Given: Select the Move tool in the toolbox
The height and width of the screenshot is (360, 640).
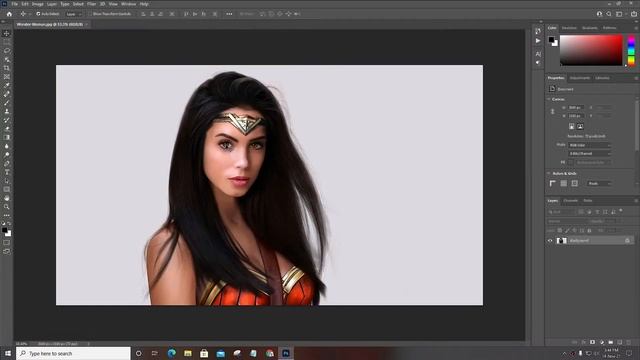Looking at the screenshot, I should pos(7,33).
